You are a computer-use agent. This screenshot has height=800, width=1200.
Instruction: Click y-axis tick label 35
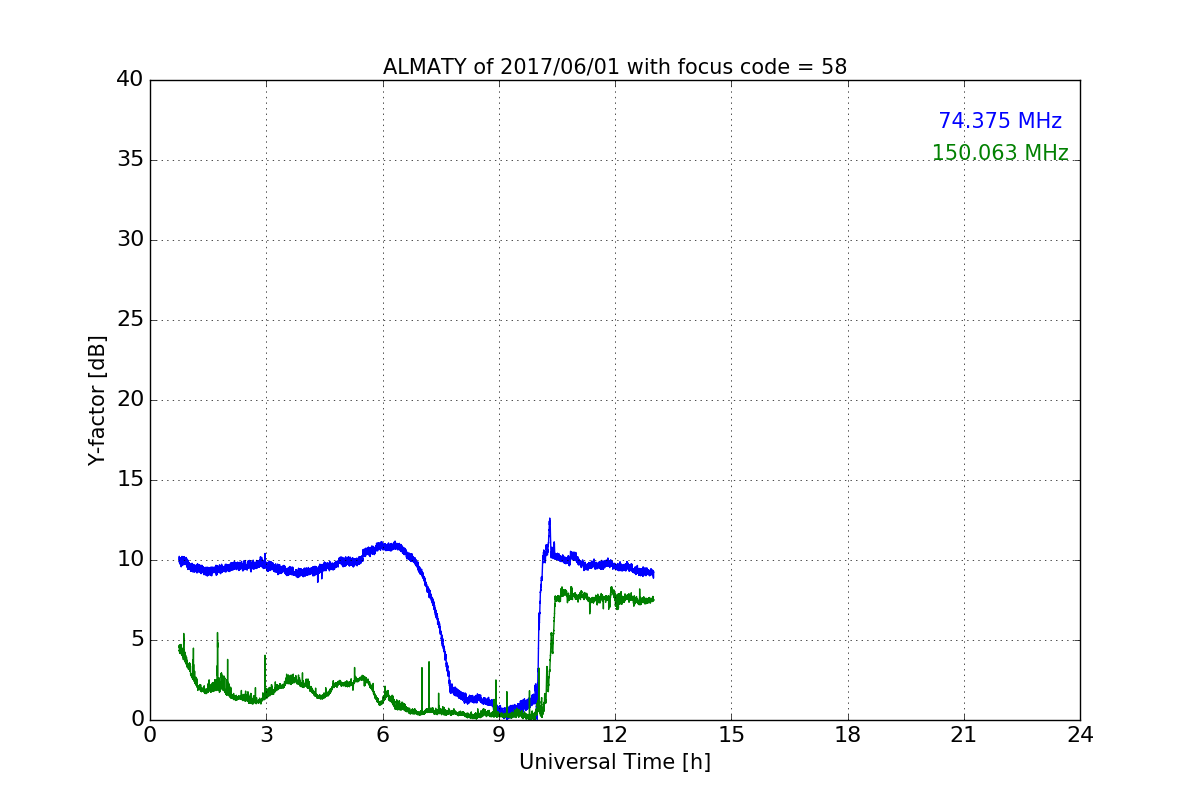(x=129, y=160)
